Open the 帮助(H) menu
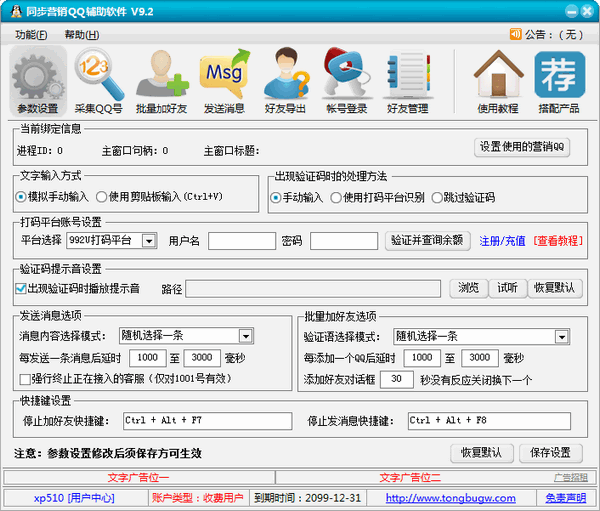The image size is (600, 511). point(82,35)
